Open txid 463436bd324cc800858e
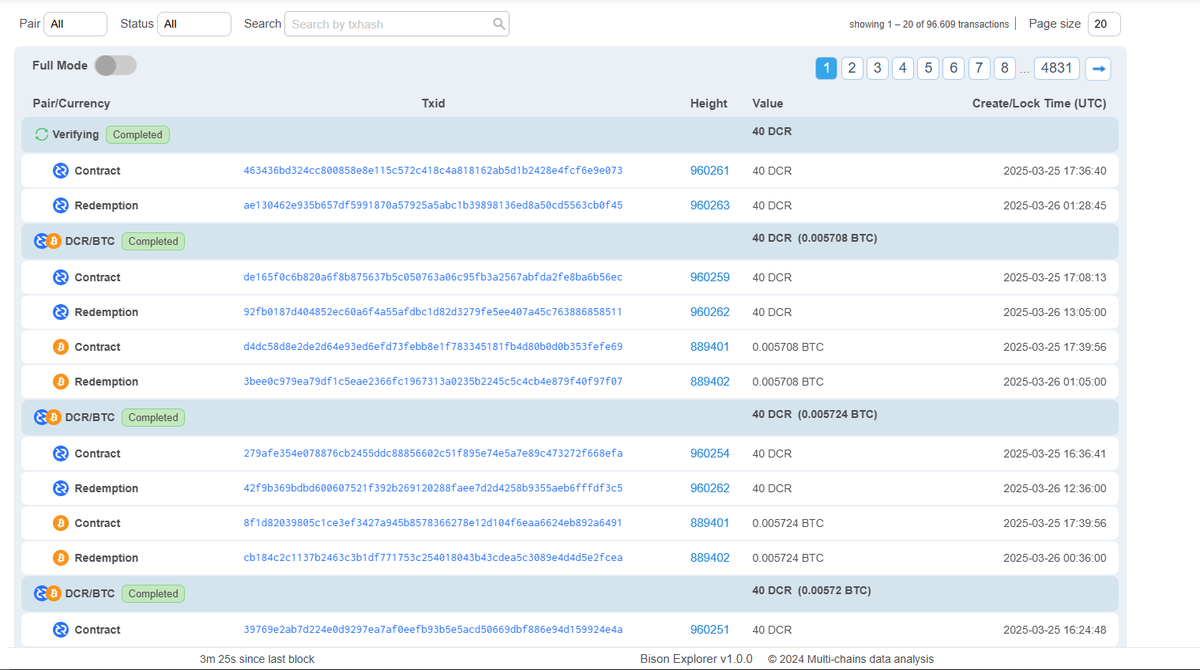 point(433,171)
